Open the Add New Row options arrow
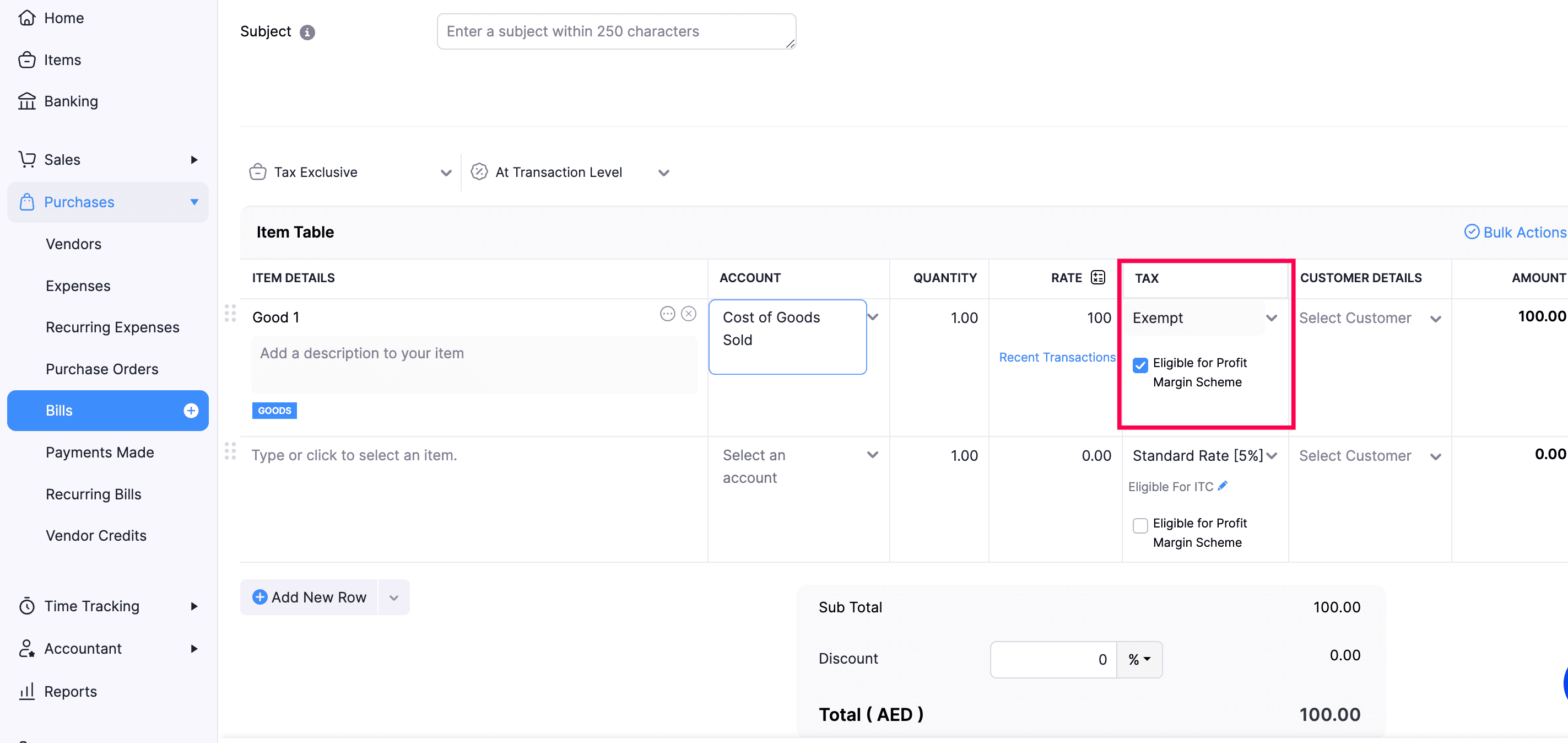 (394, 597)
